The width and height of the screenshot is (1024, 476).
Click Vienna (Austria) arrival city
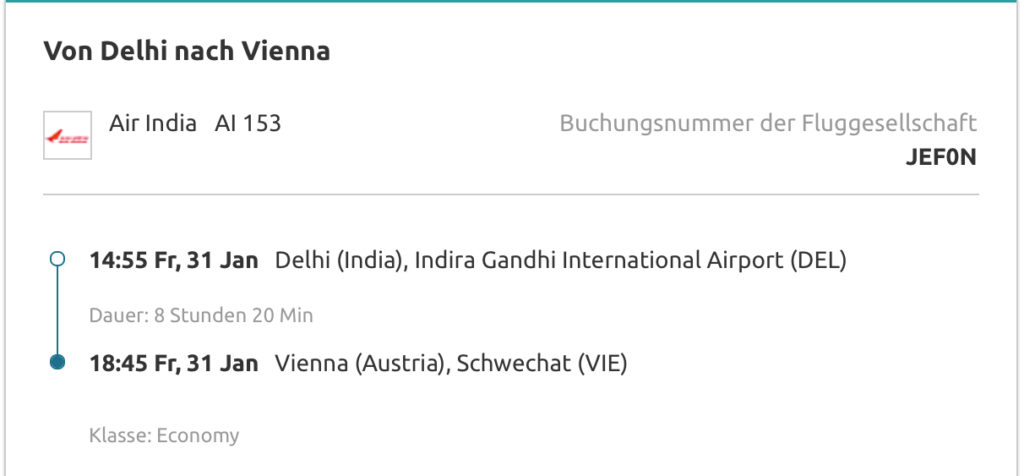360,363
